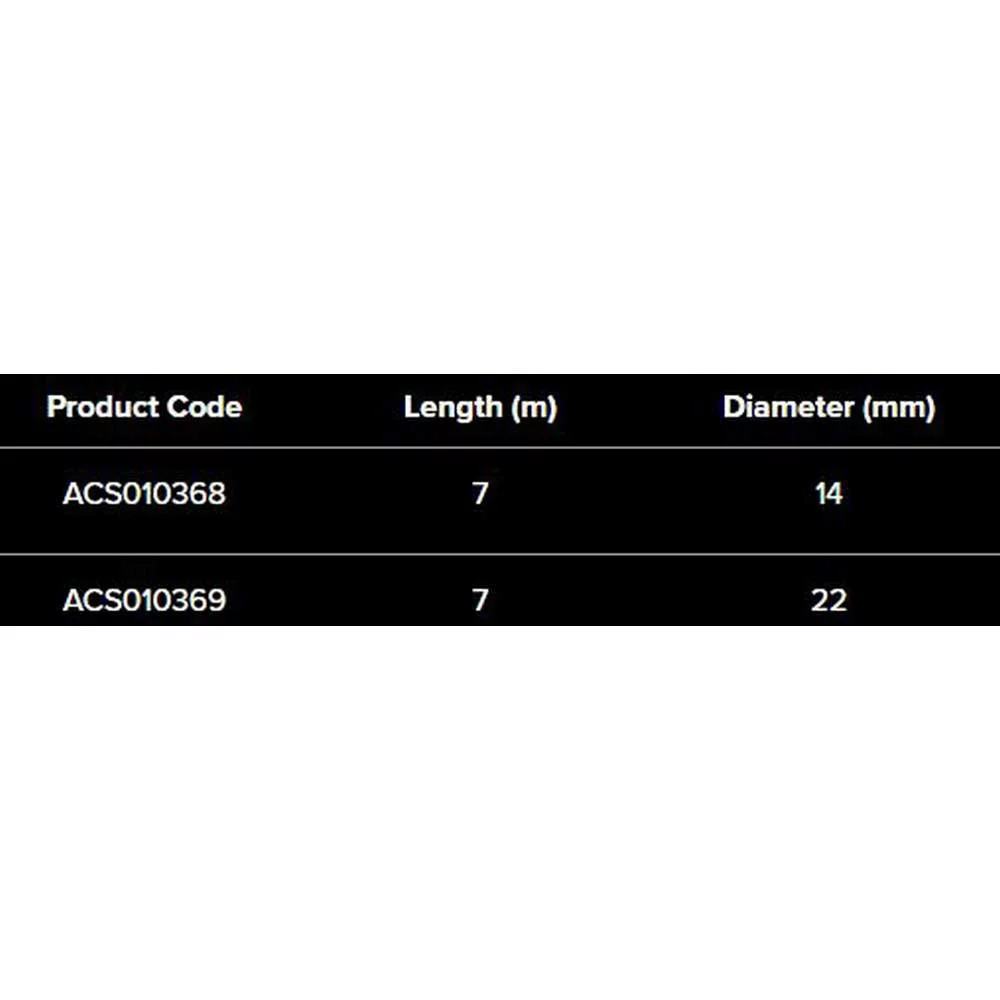Select the Length (m) column header
This screenshot has height=1000, width=1000.
point(480,407)
